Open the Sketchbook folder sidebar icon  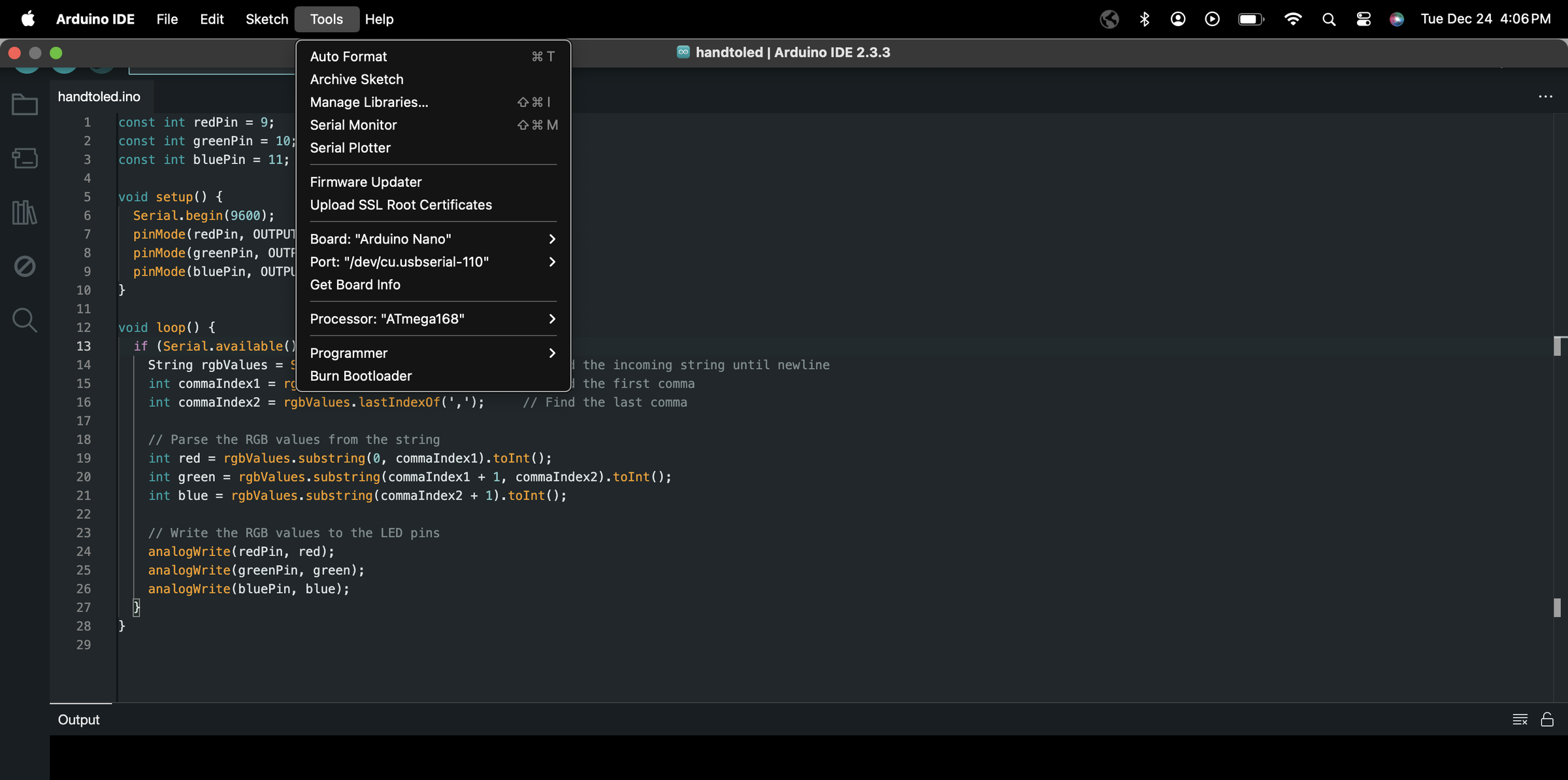click(25, 105)
